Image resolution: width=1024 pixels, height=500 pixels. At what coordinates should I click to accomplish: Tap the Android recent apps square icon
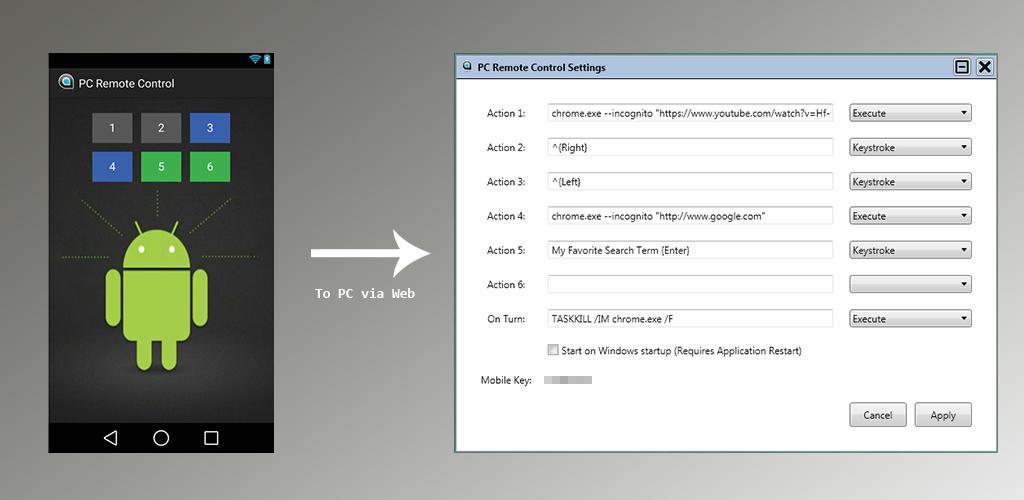211,438
